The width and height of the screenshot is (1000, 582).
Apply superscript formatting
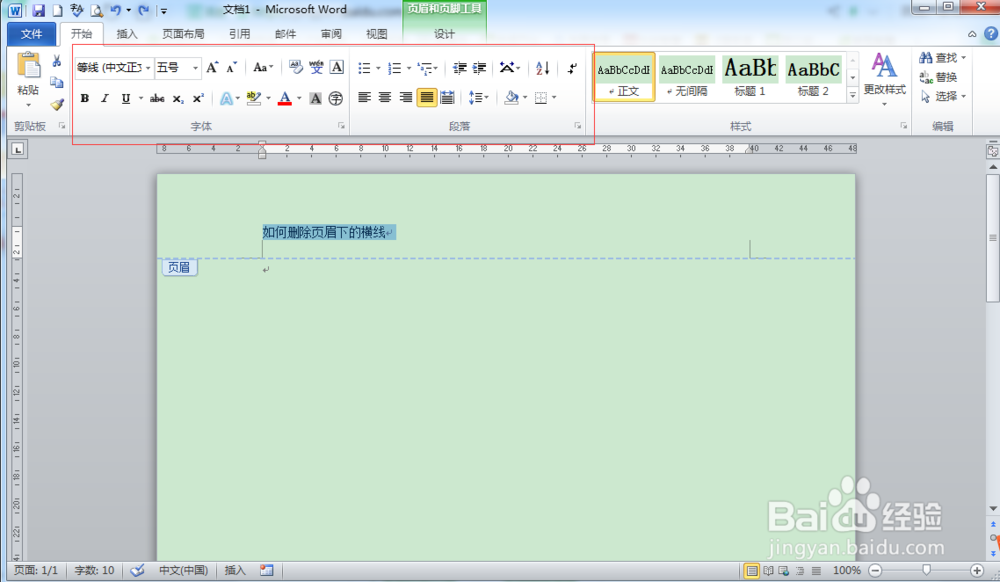(198, 98)
